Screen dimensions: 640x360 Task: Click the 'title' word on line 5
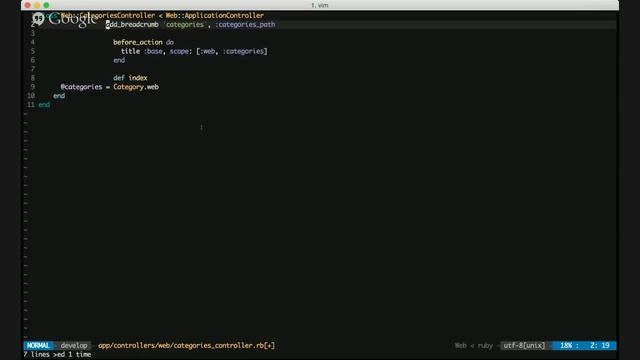point(130,51)
